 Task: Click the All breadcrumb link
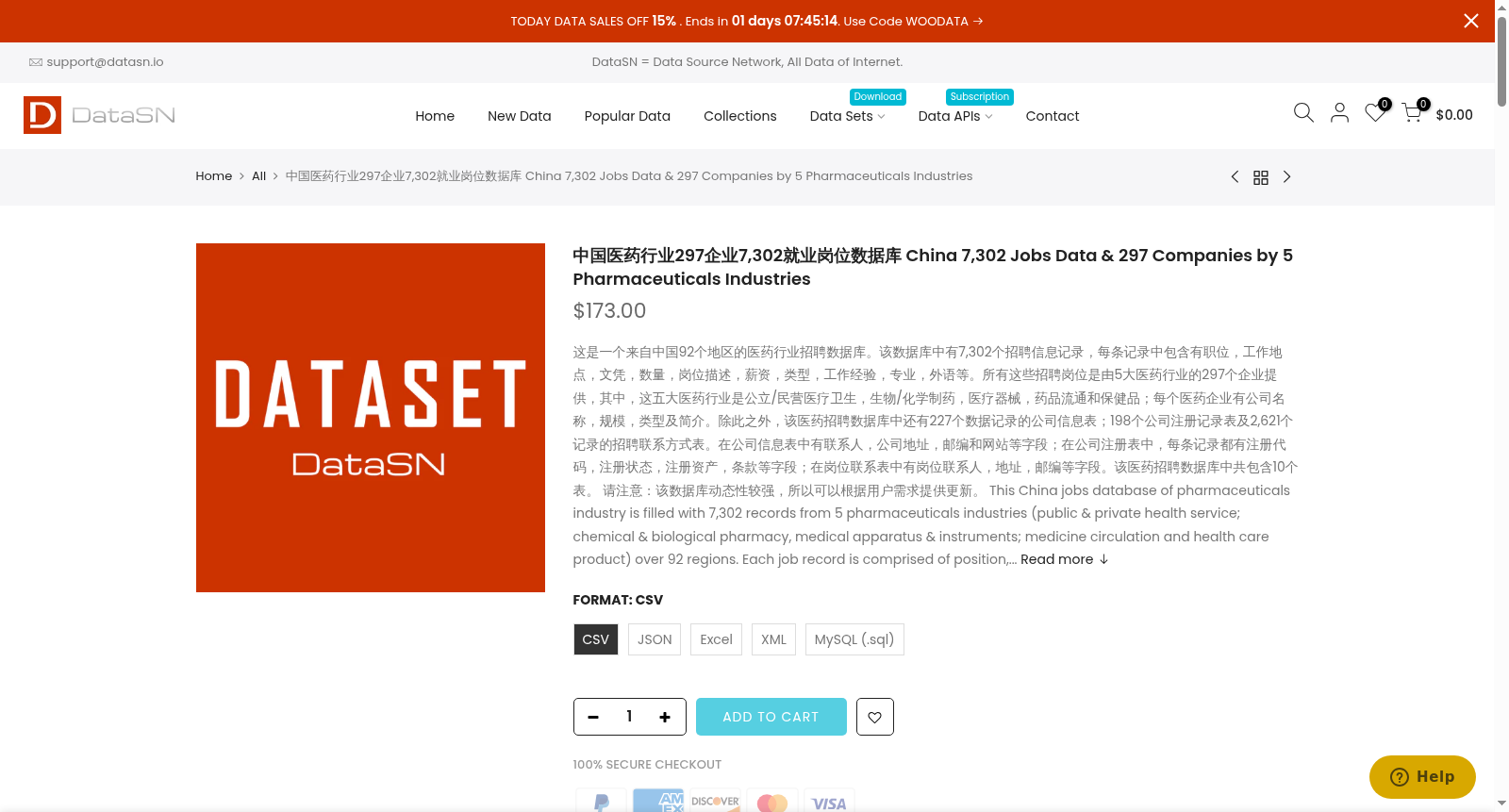258,176
